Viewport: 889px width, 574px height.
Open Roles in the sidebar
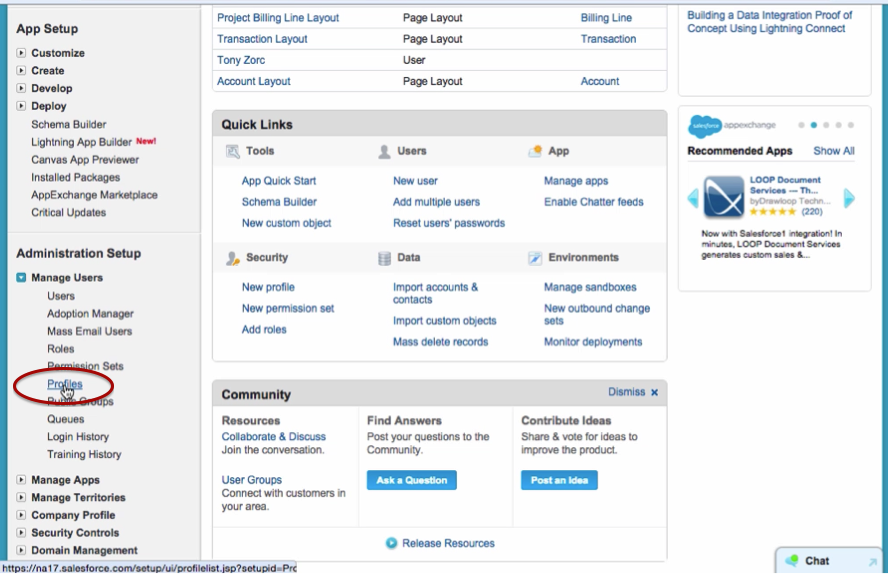point(61,348)
